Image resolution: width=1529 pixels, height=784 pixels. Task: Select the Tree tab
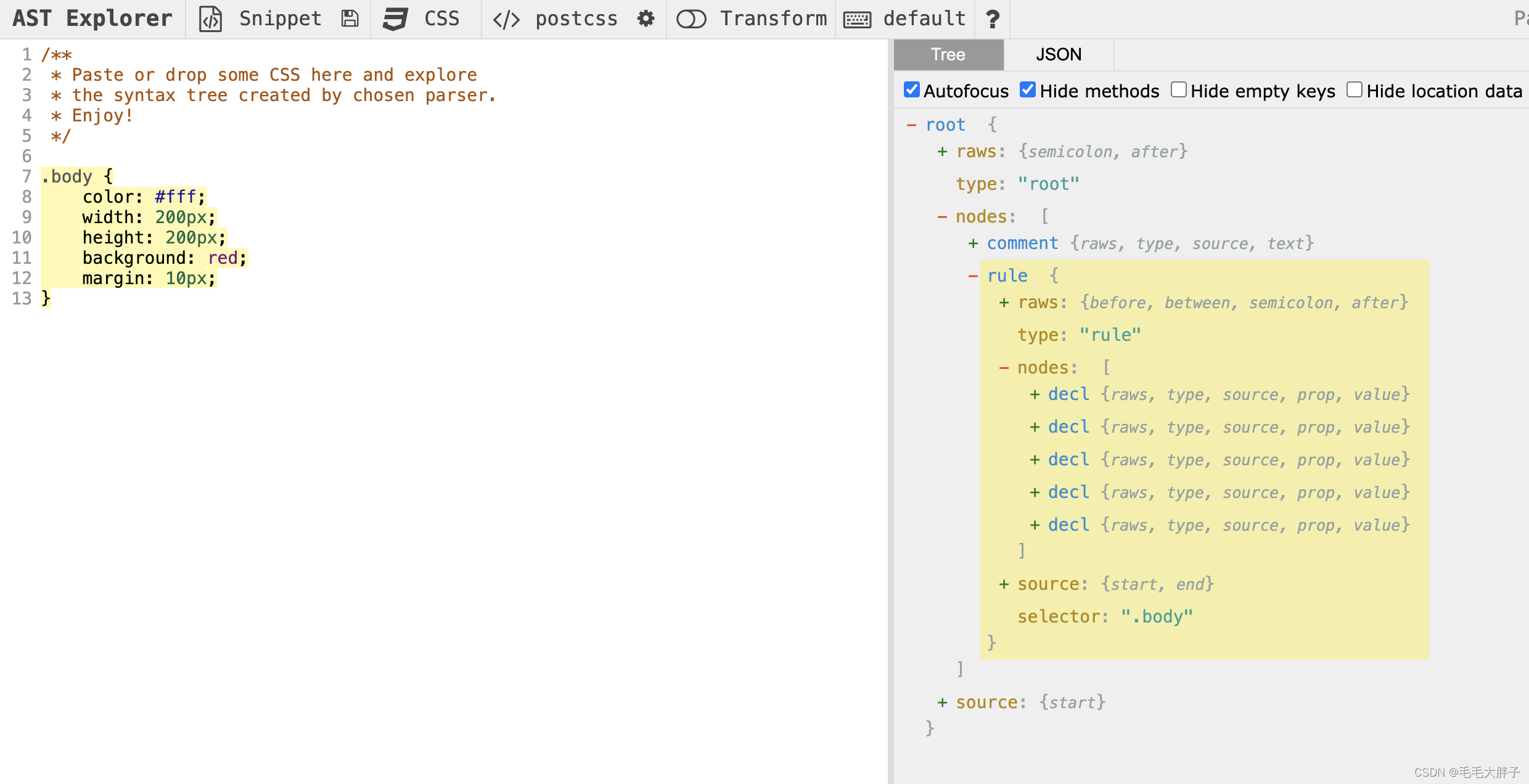click(x=948, y=54)
